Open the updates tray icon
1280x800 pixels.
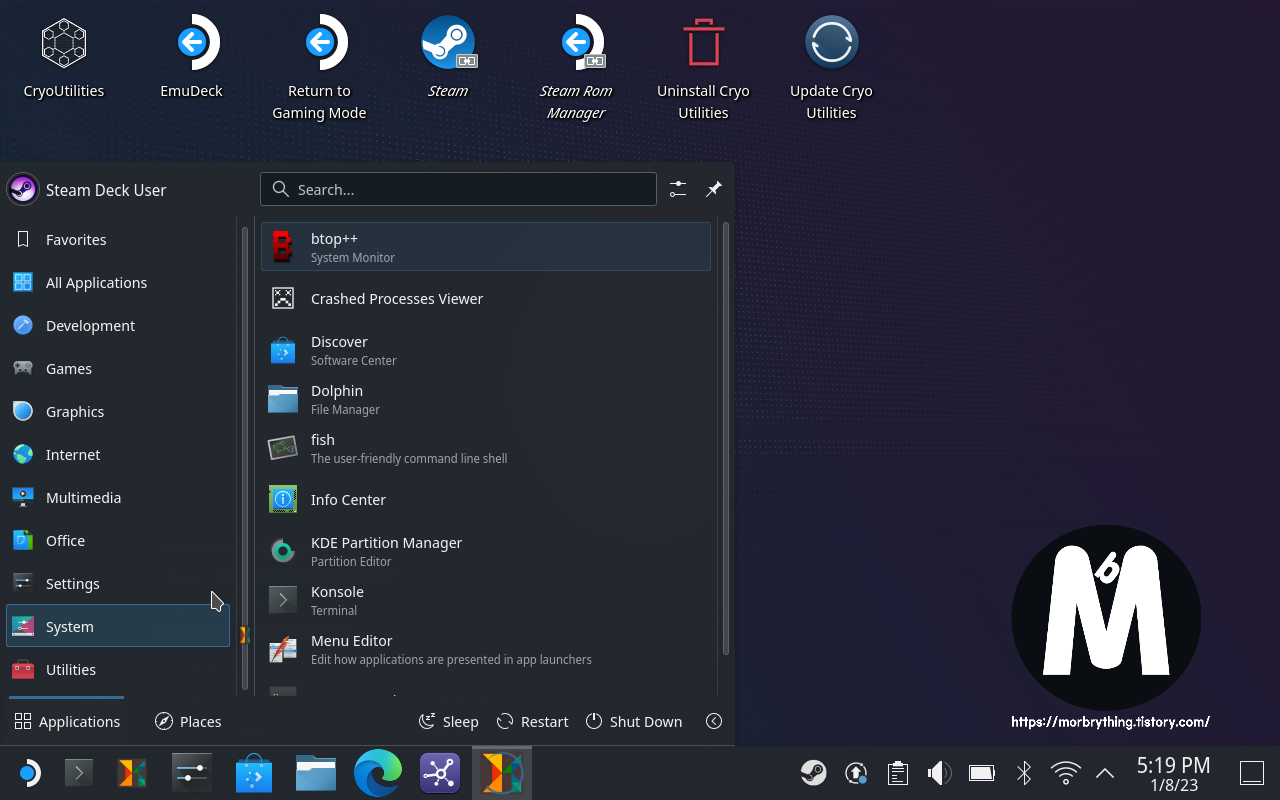pos(856,772)
